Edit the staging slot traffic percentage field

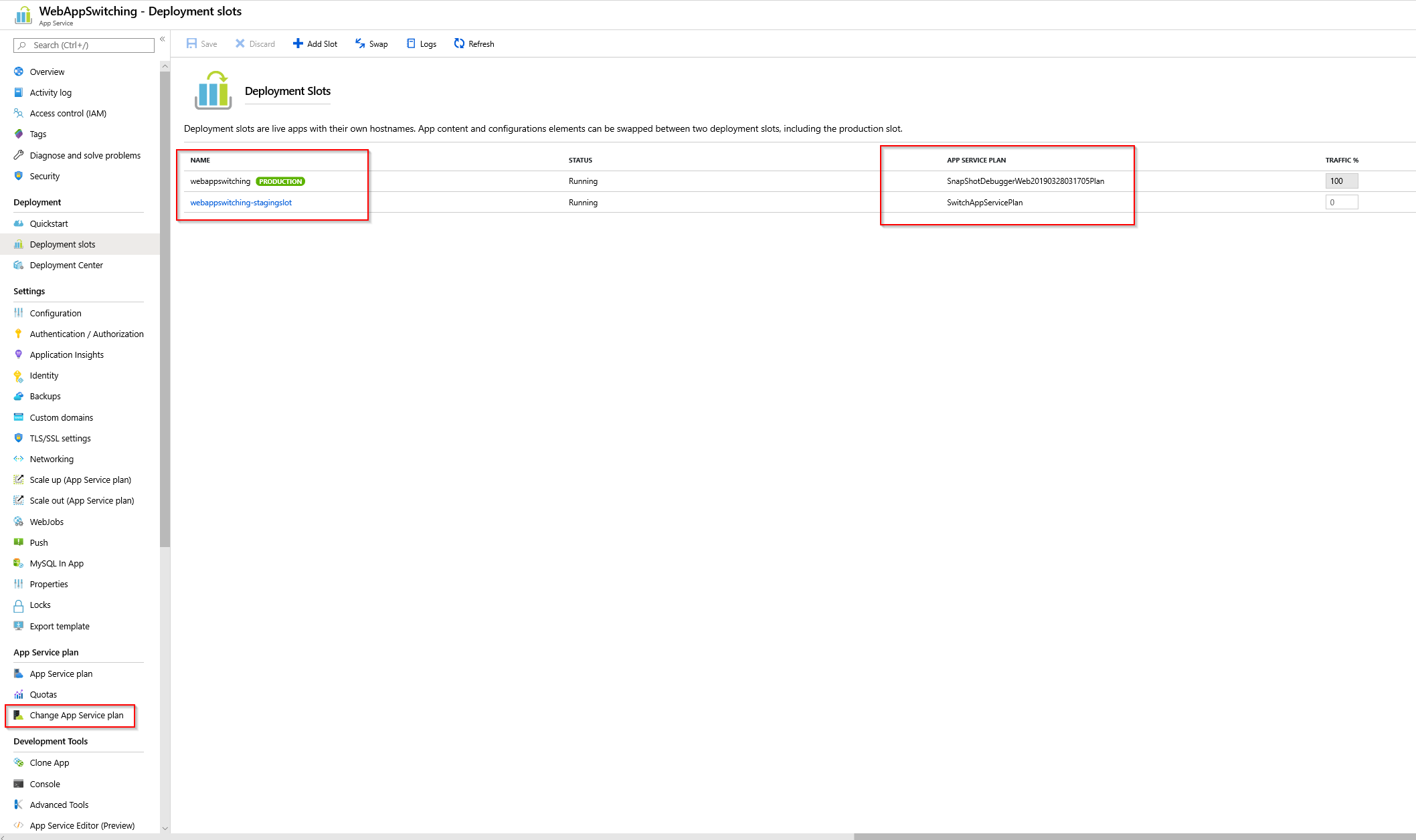(x=1342, y=202)
